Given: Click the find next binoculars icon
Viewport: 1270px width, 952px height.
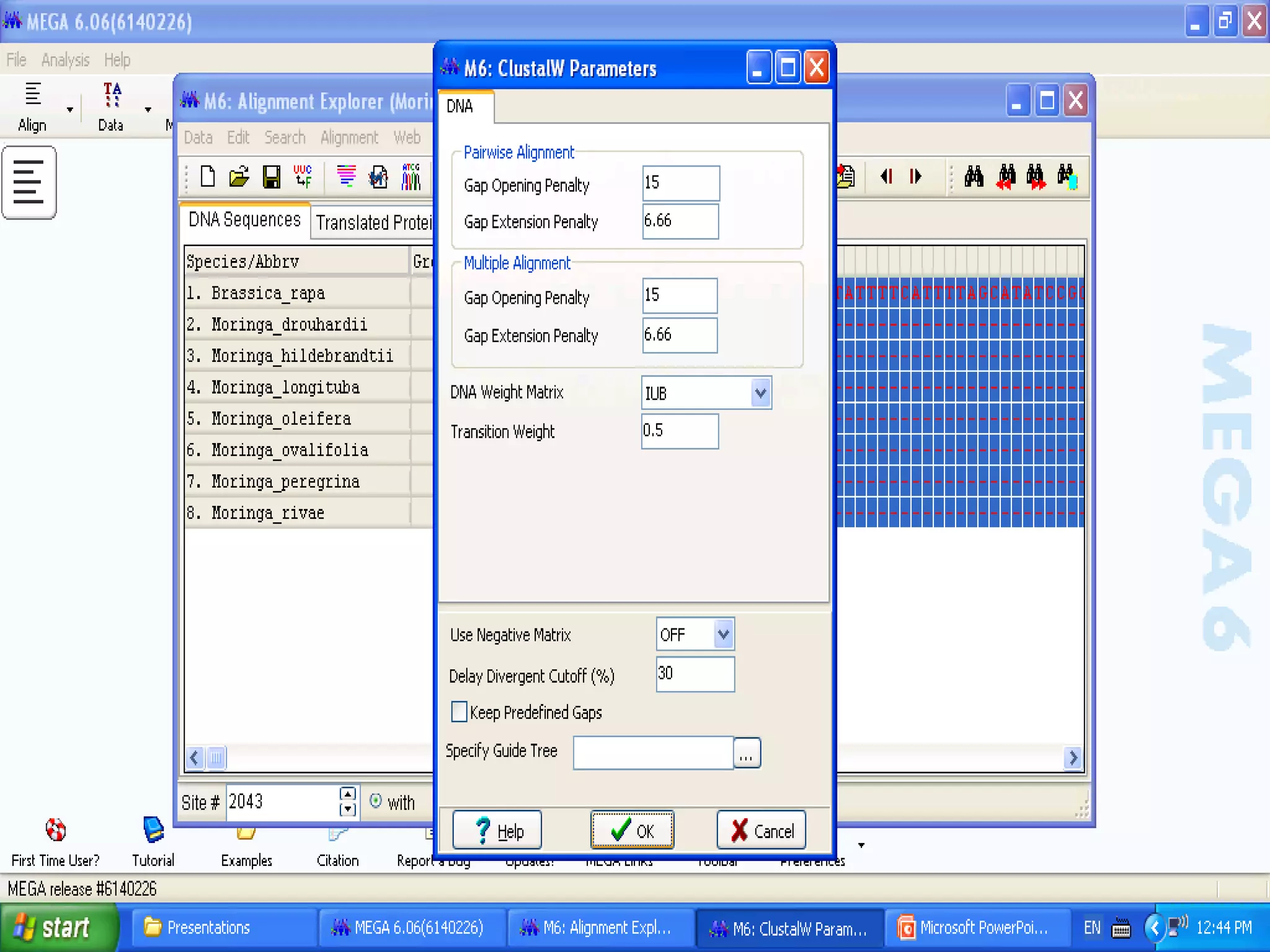Looking at the screenshot, I should (1036, 177).
